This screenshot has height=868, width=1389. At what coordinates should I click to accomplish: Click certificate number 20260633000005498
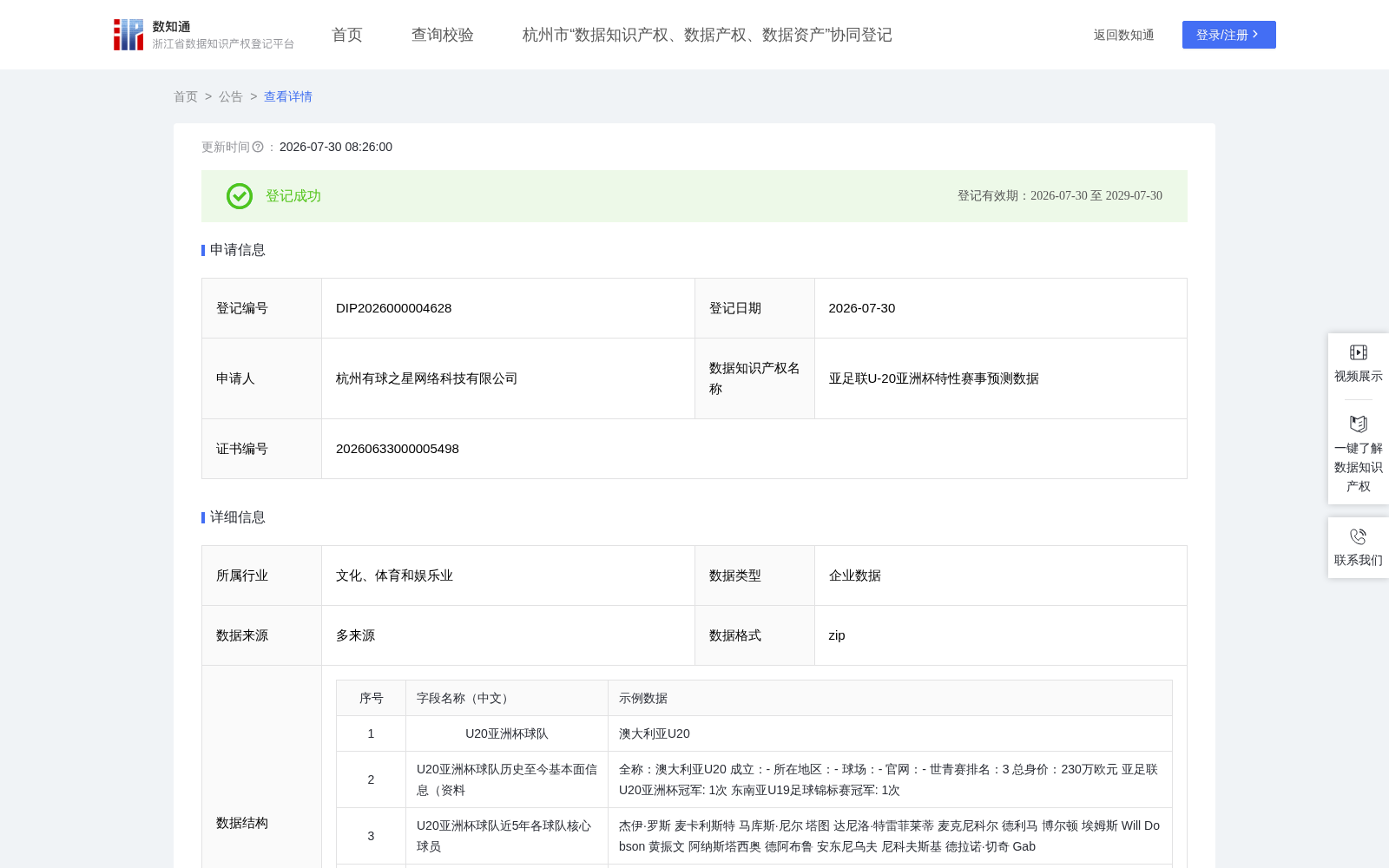pos(398,449)
